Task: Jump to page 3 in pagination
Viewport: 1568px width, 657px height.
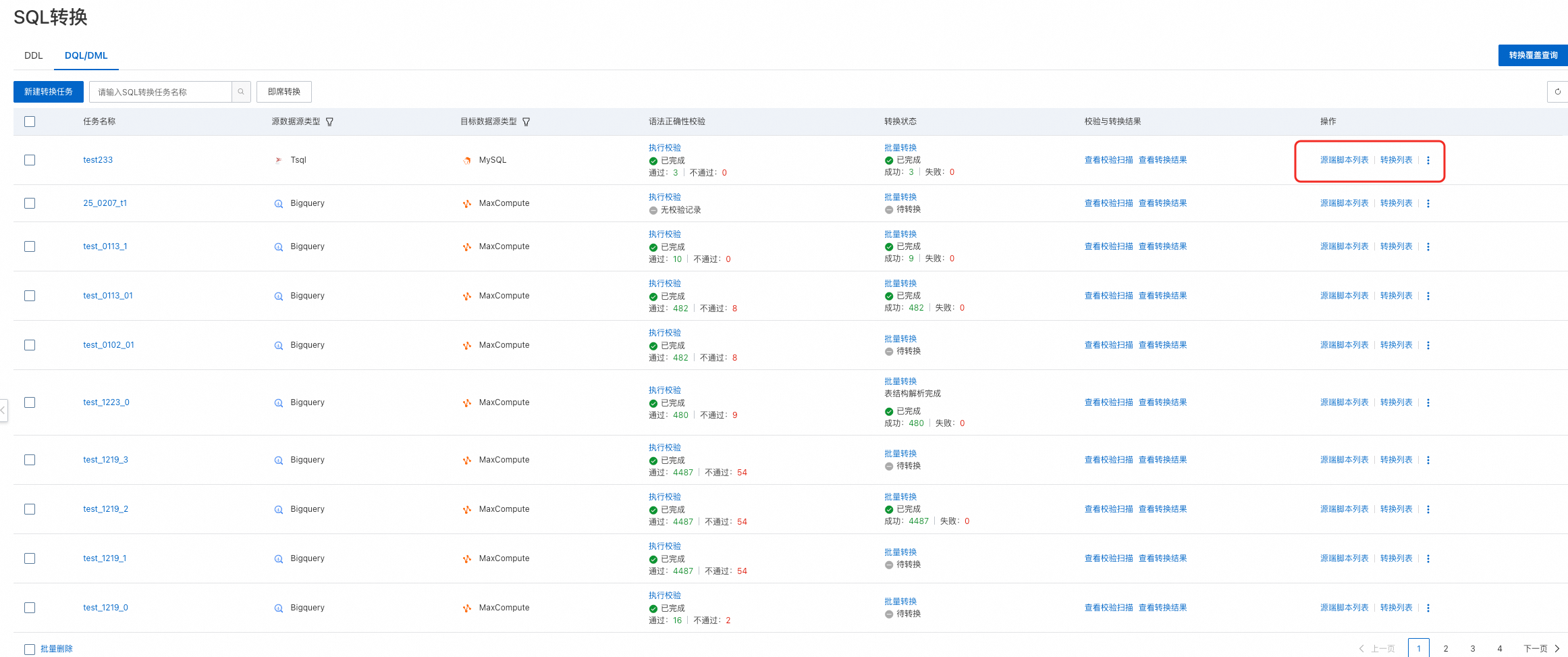Action: coord(1473,649)
